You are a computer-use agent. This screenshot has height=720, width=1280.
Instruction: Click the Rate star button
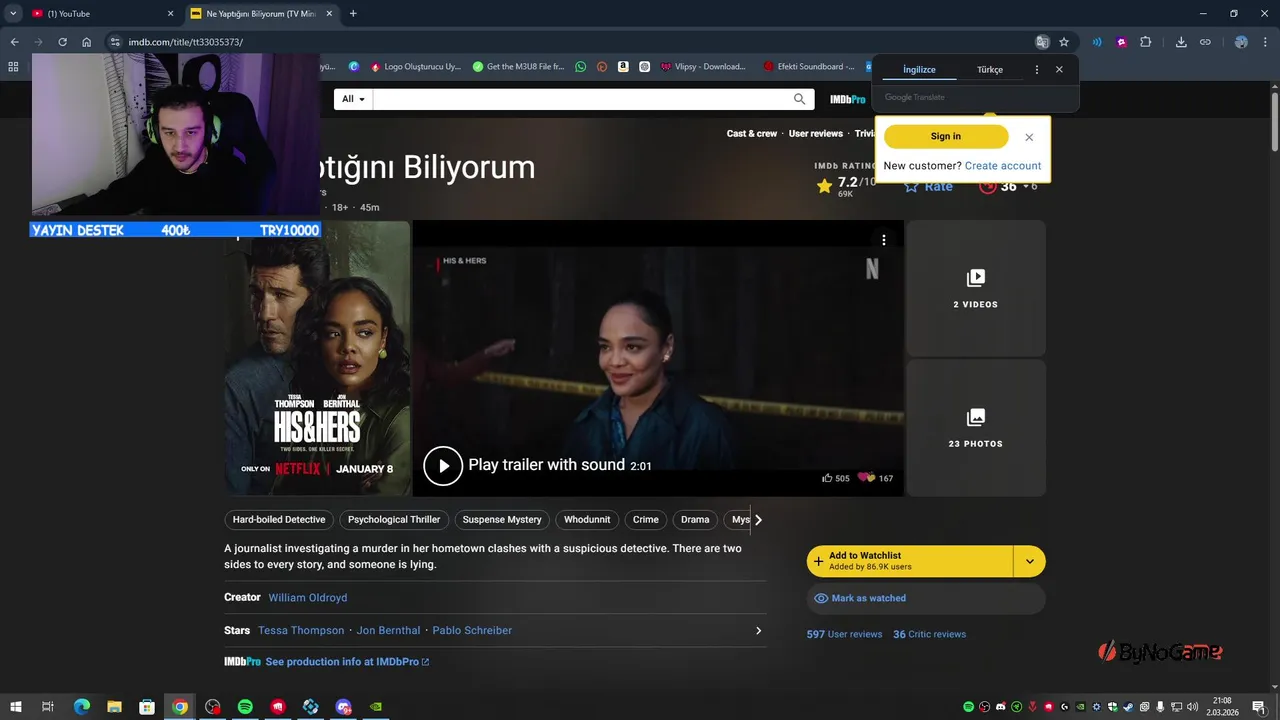928,186
